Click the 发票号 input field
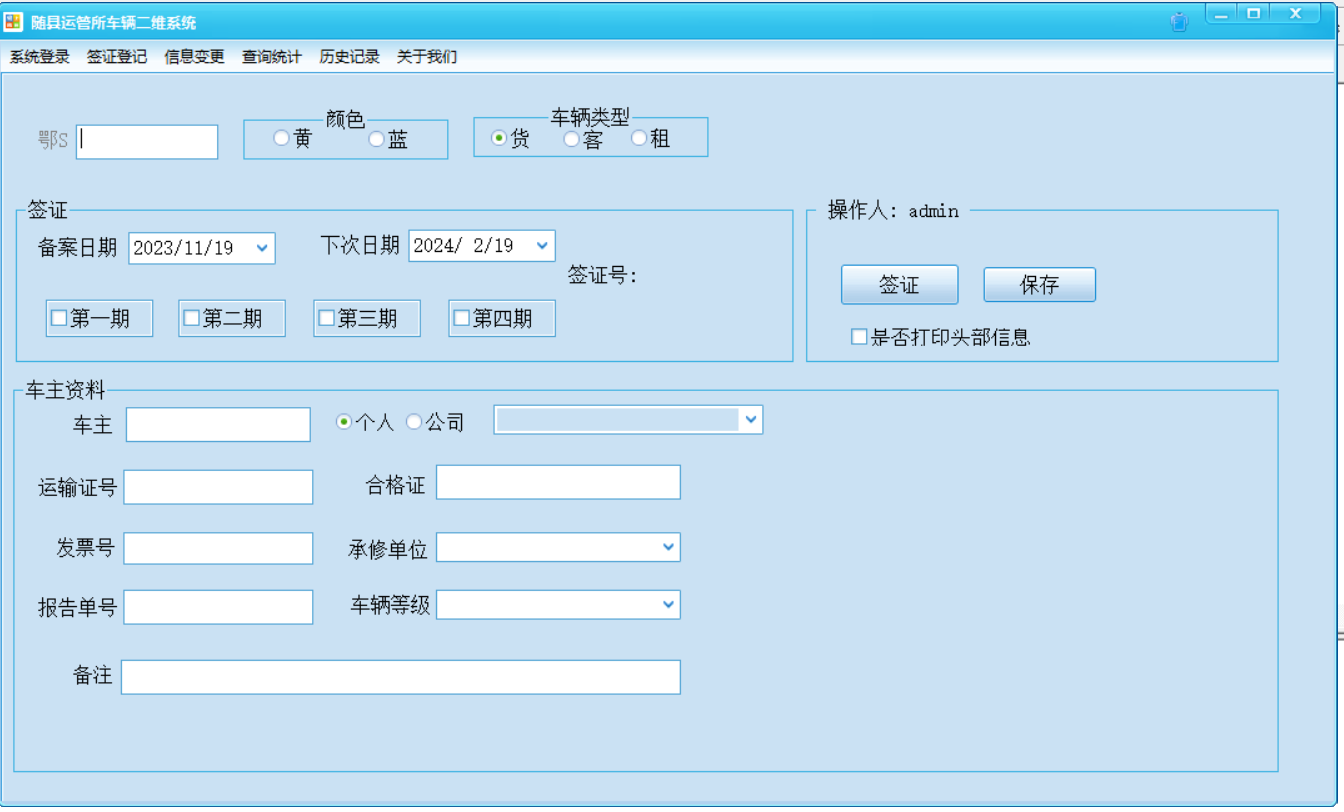 218,548
